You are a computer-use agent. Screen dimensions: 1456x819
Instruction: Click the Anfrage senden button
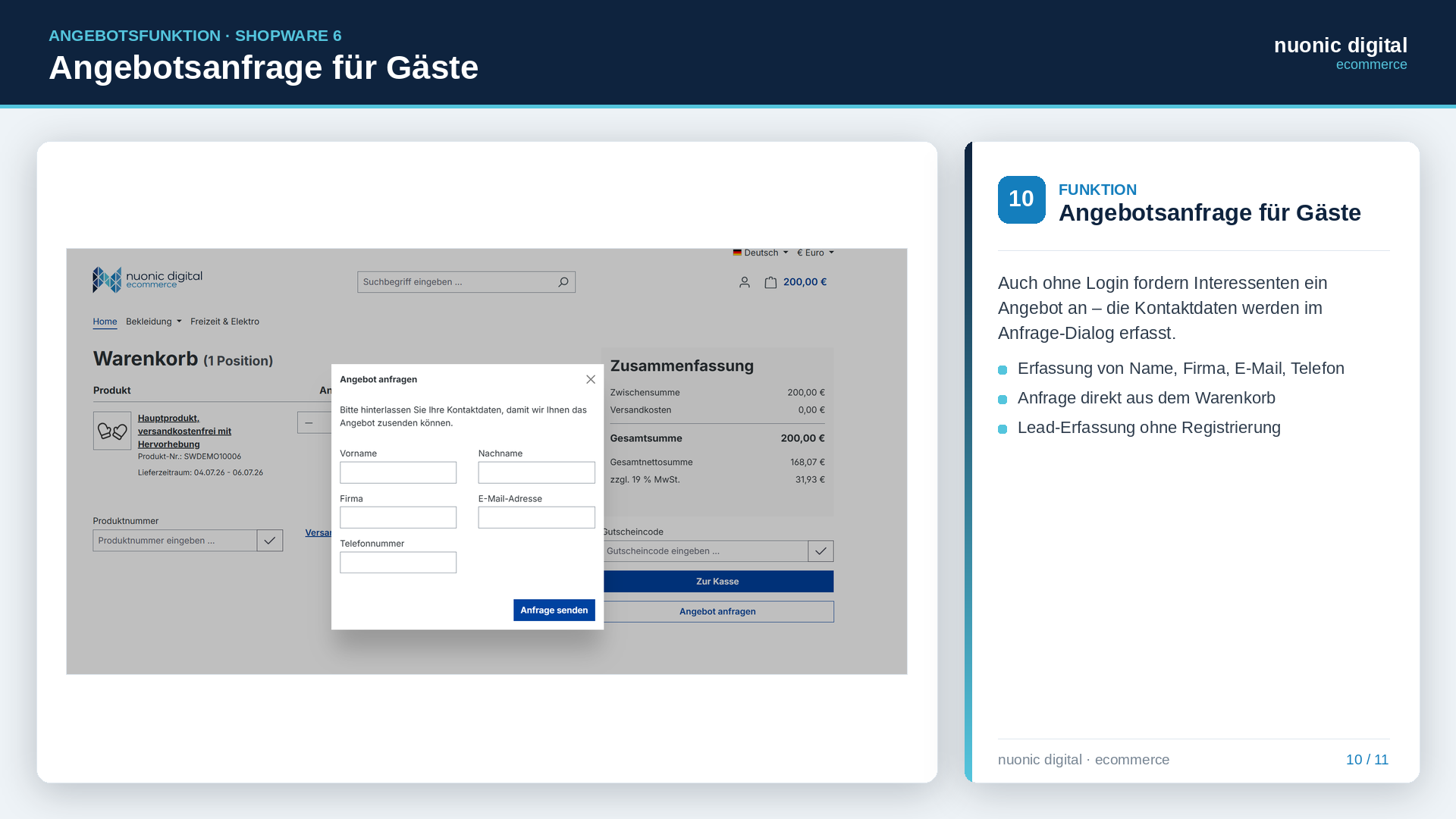click(554, 610)
